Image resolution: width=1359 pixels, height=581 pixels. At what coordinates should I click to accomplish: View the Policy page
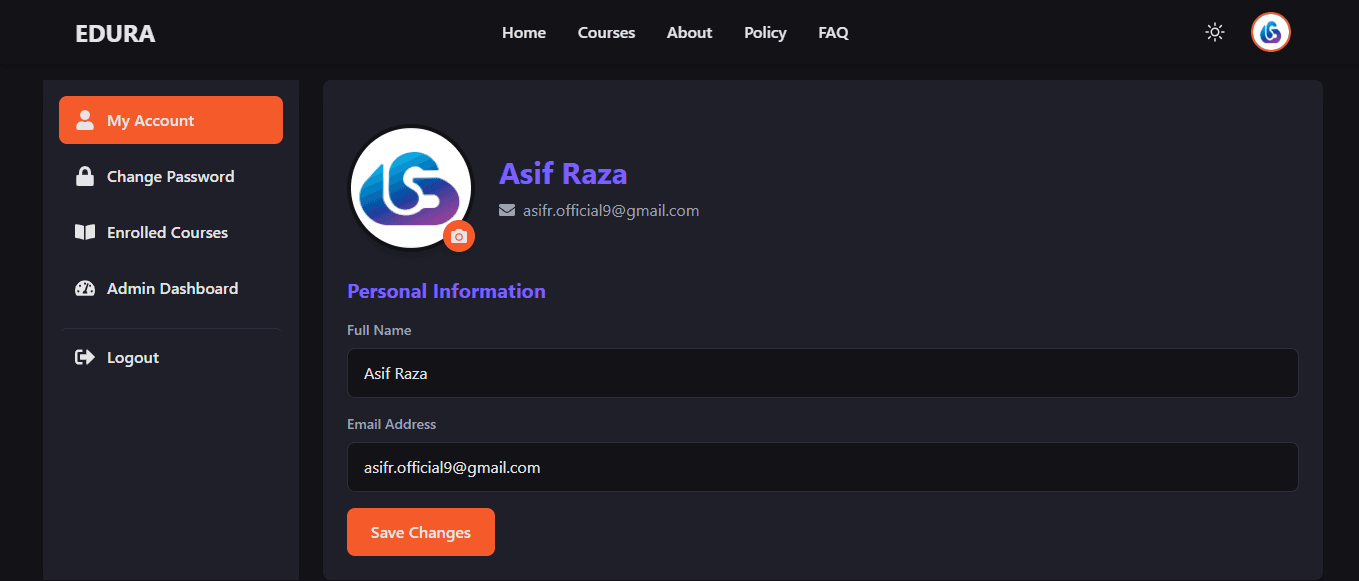pyautogui.click(x=765, y=33)
